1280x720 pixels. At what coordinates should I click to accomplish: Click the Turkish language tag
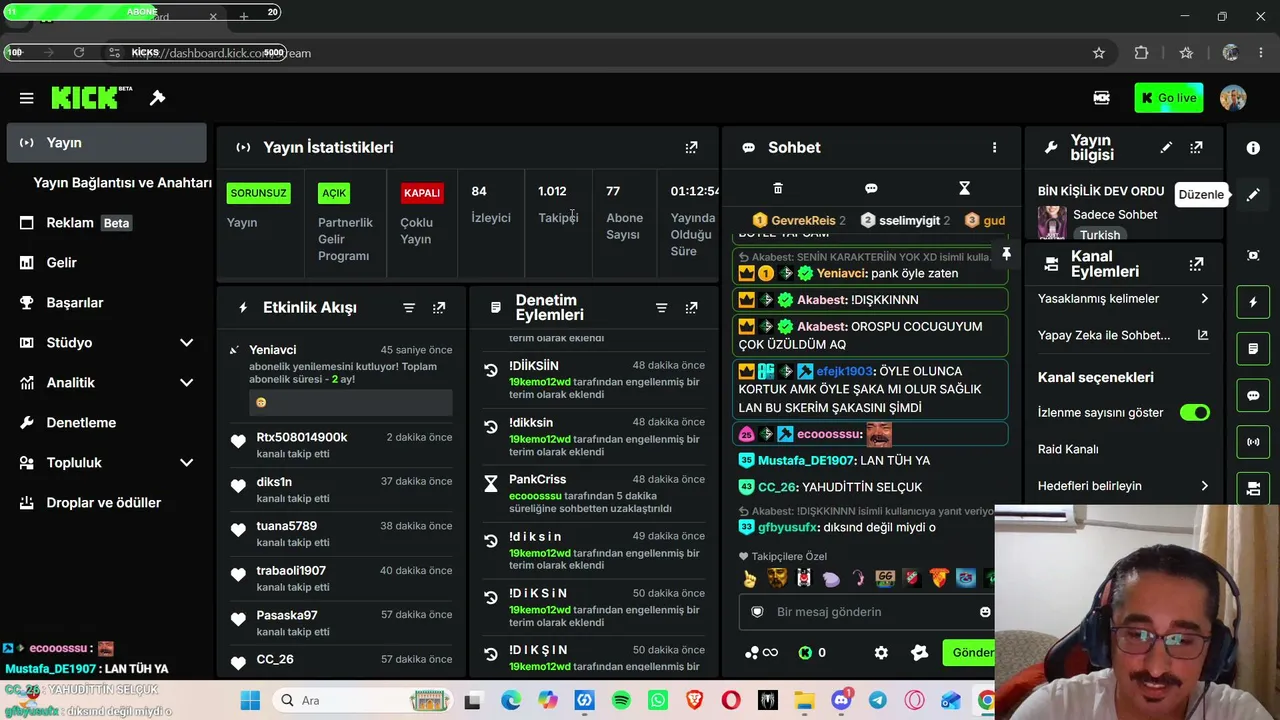pos(1100,235)
